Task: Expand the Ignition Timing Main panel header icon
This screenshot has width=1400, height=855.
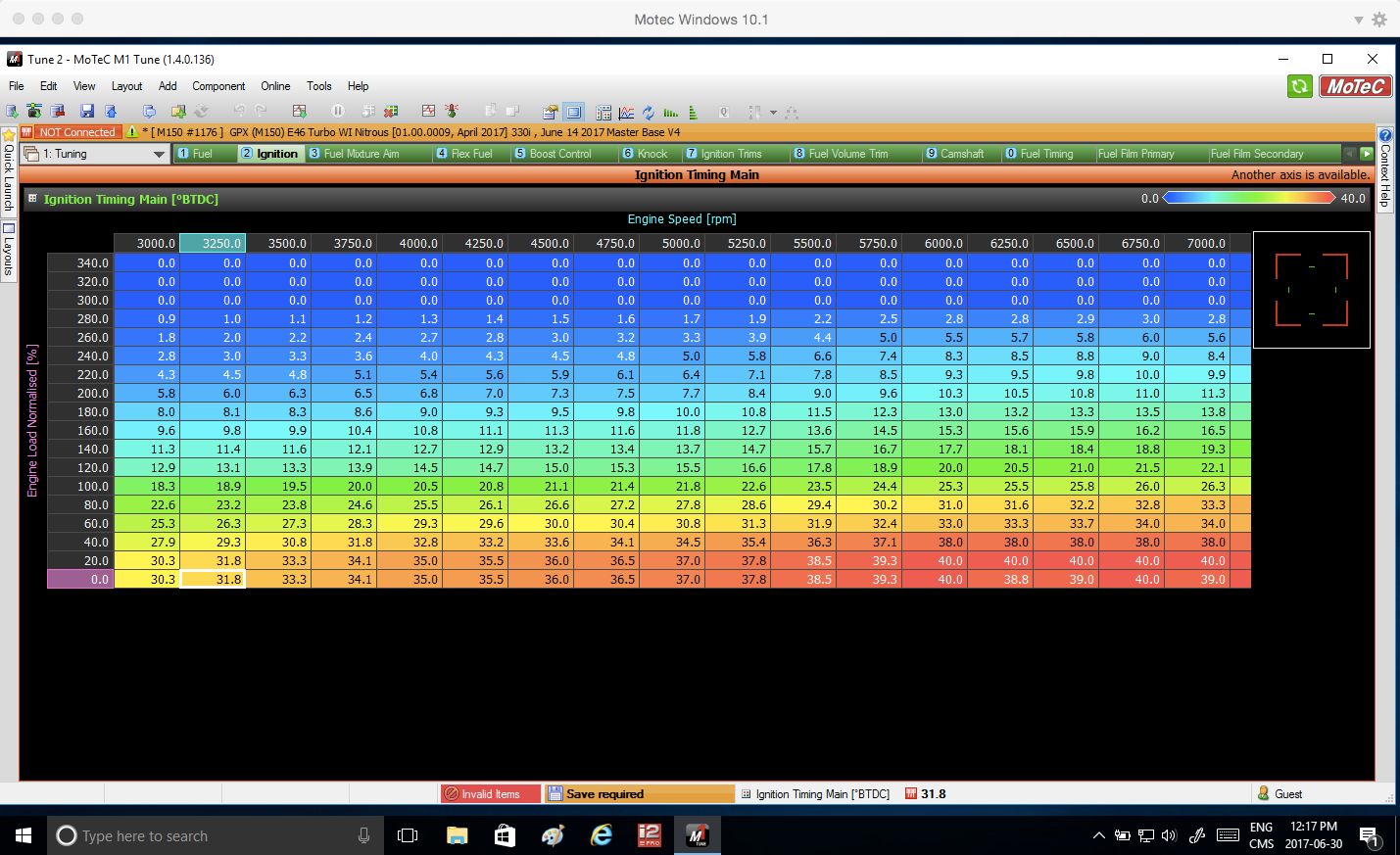Action: 32,199
